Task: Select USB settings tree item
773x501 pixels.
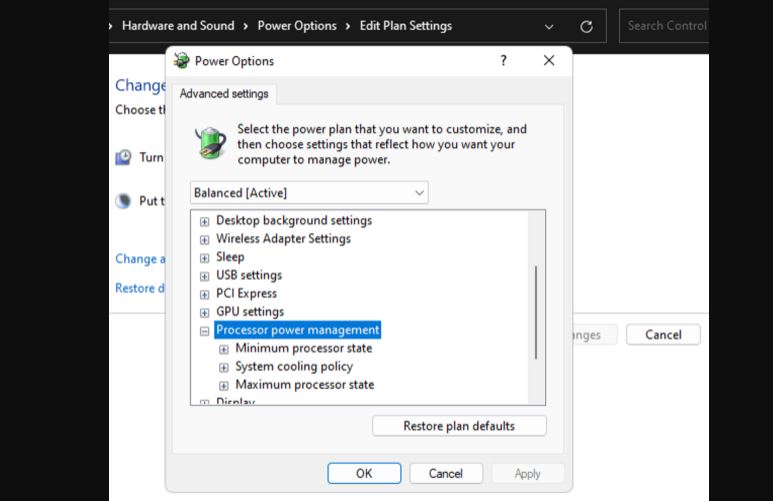Action: [x=249, y=275]
